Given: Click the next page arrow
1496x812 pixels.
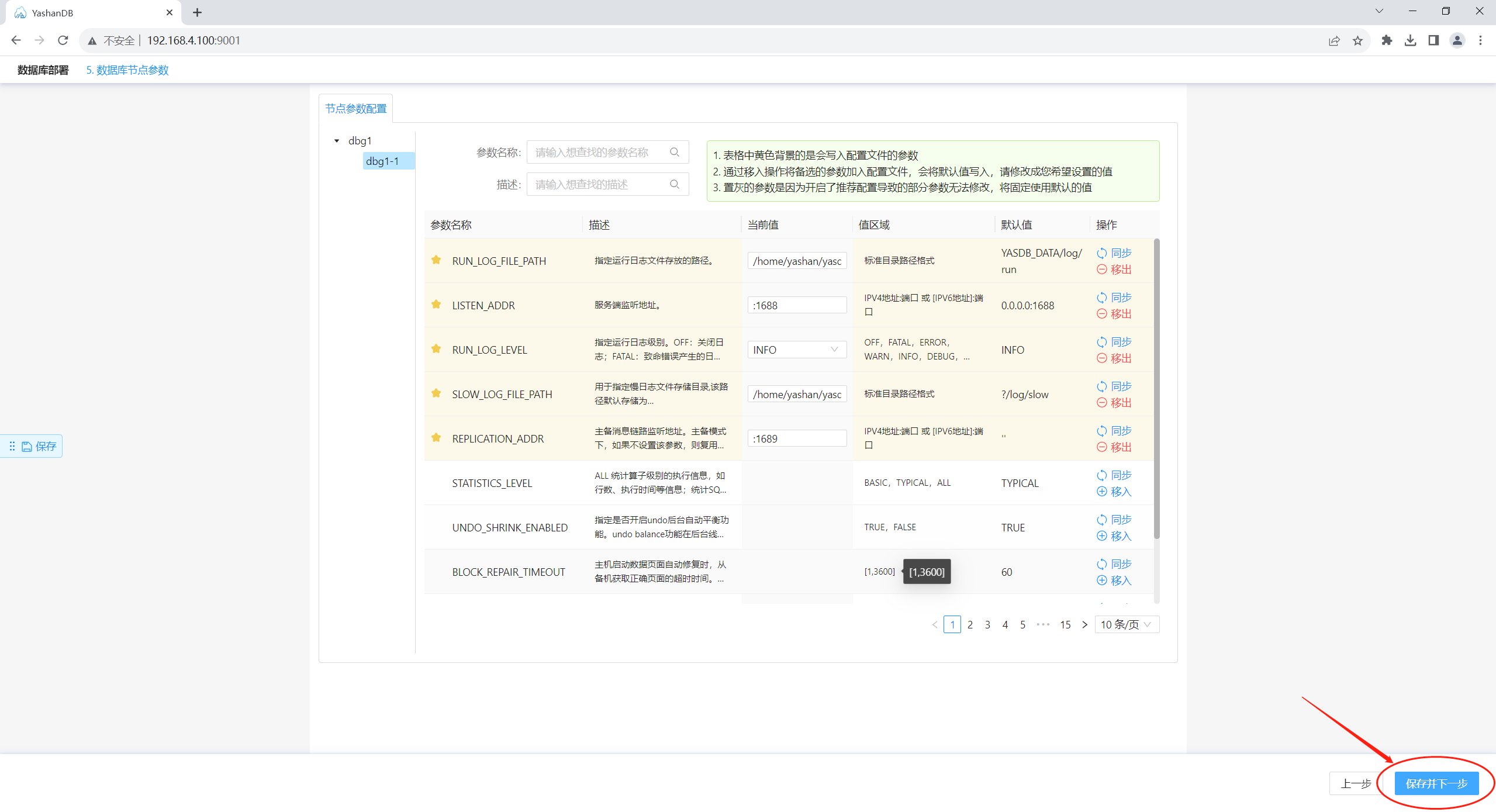Looking at the screenshot, I should (x=1084, y=624).
